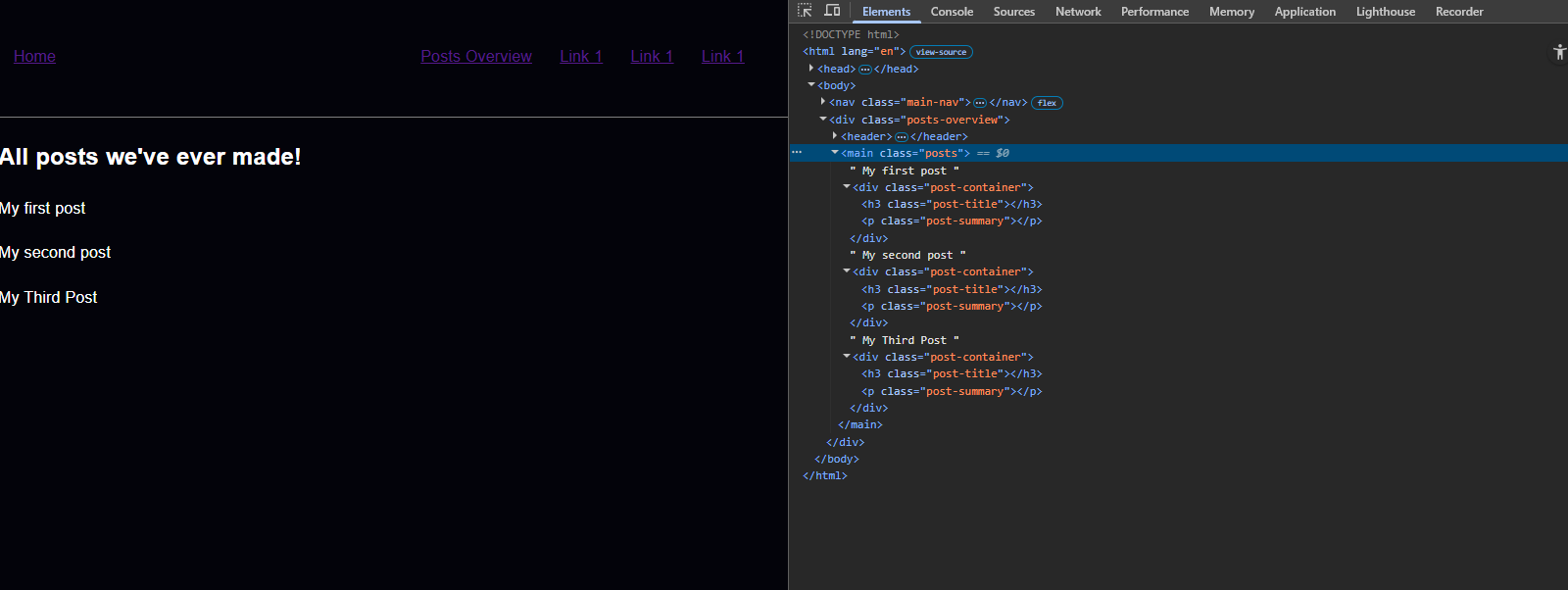1568x590 pixels.
Task: Expand the nav main-nav ellipsis badge
Action: click(x=980, y=103)
